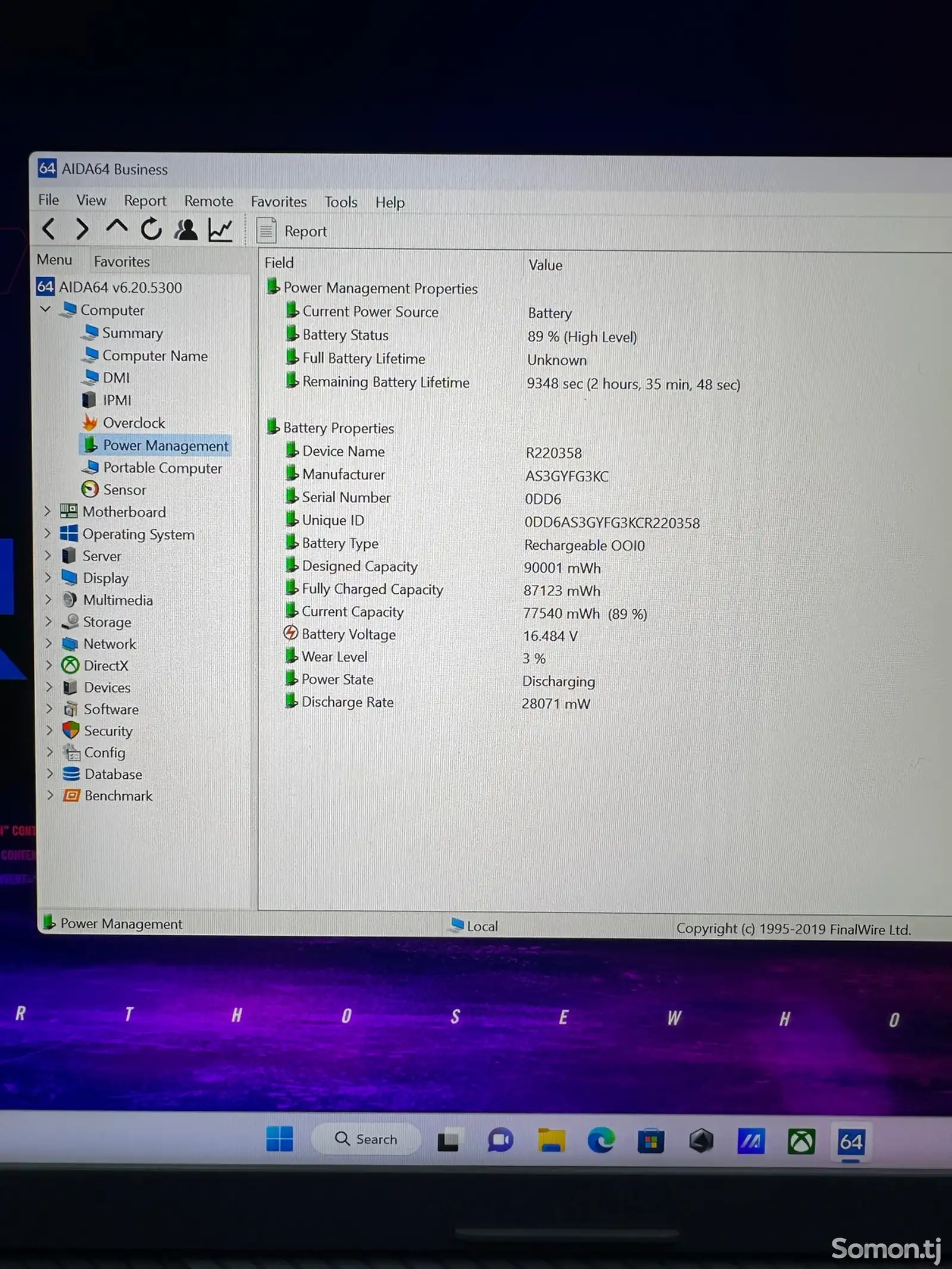Expand the Operating System node
952x1269 pixels.
48,534
